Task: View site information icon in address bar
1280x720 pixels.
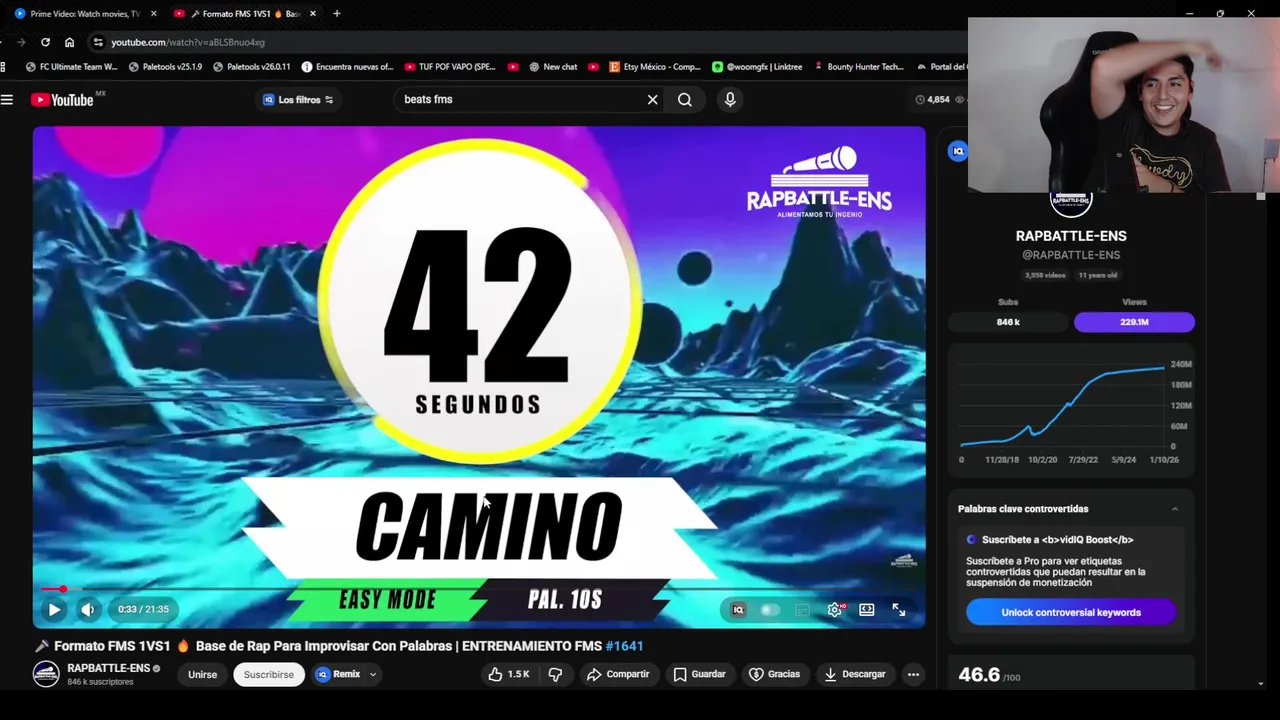Action: point(97,42)
